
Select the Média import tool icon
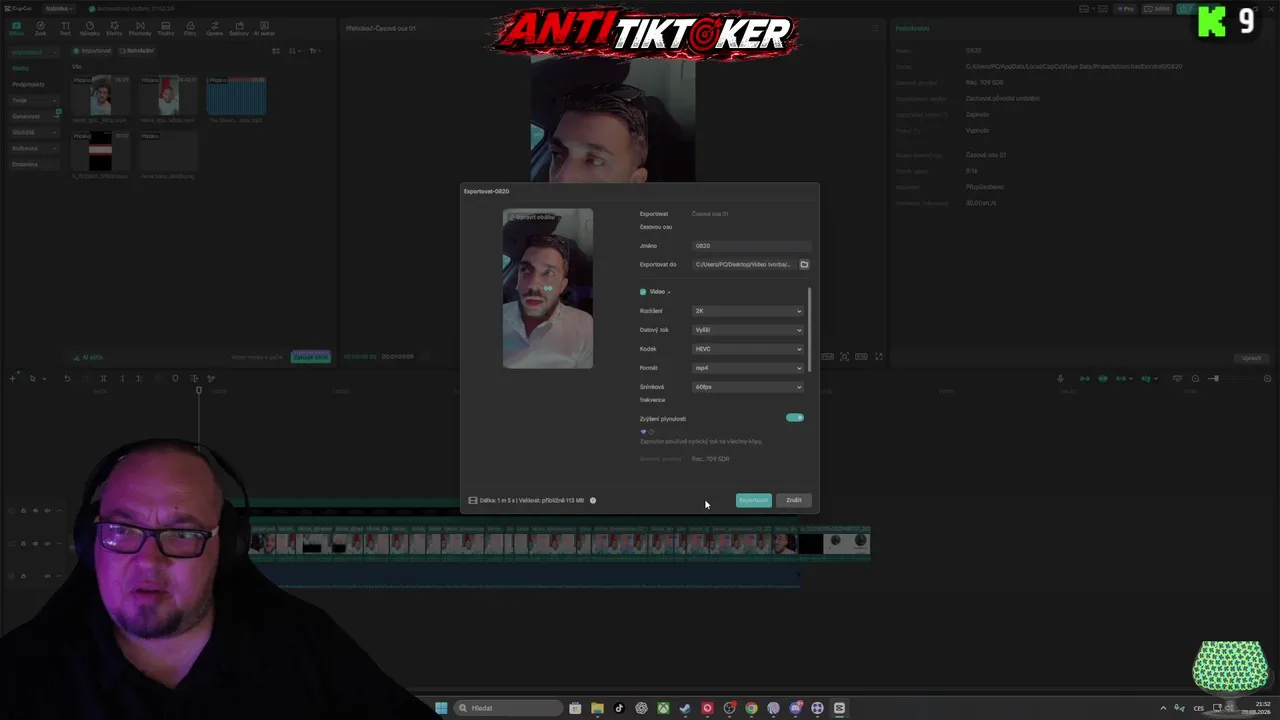click(x=16, y=28)
